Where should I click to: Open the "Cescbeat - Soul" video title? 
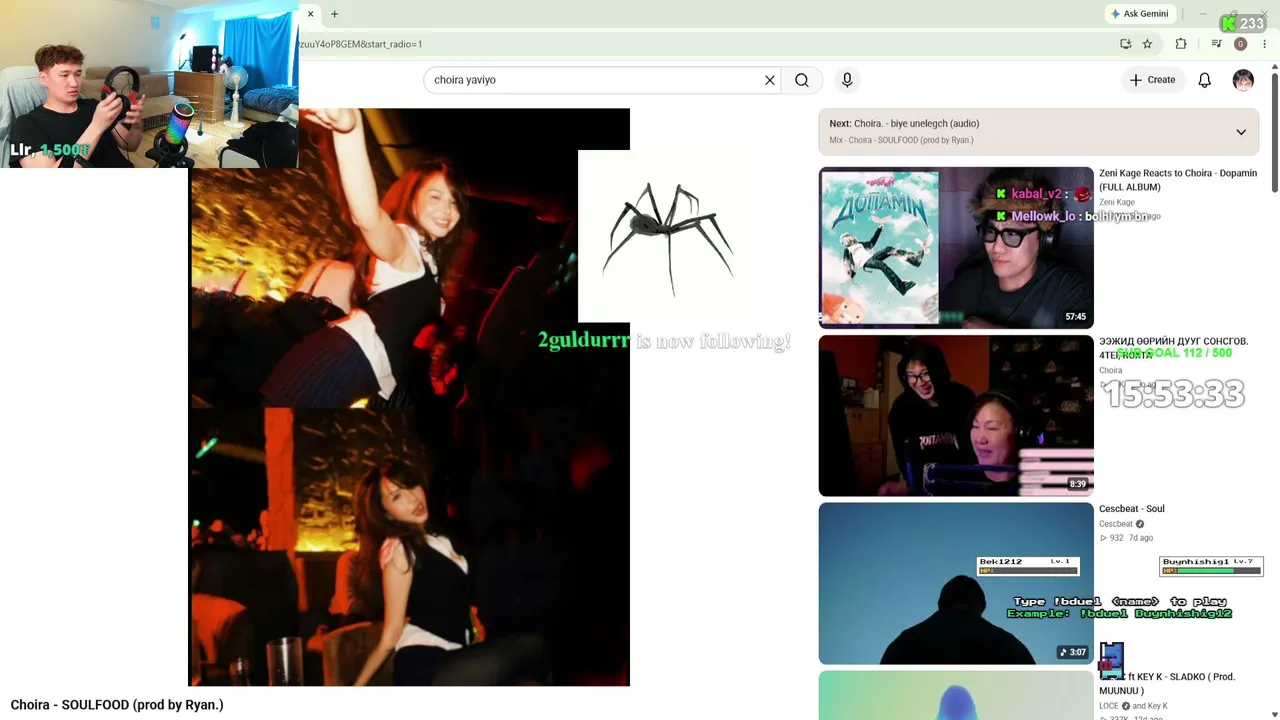click(1132, 509)
